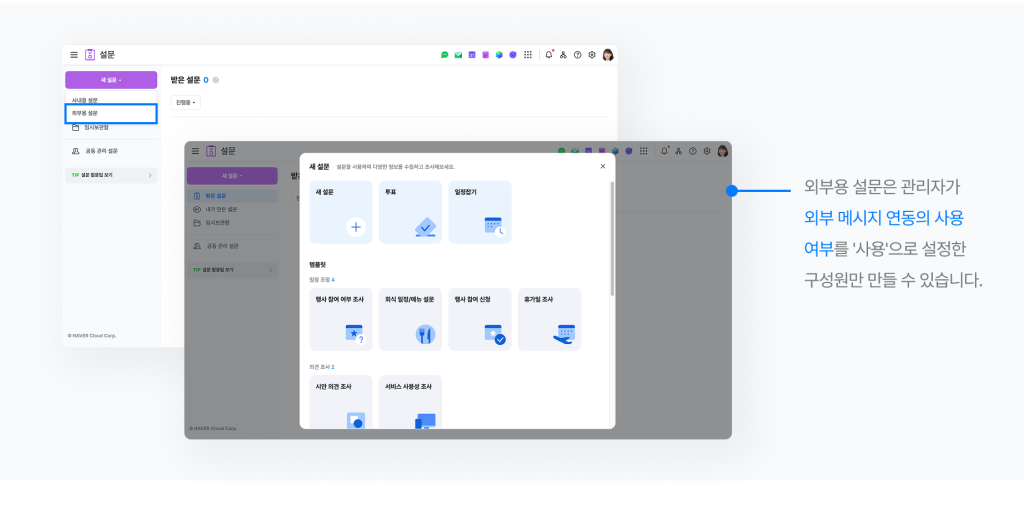The height and width of the screenshot is (506, 1024).
Task: Click the info icon next to 받은 설문 count
Action: click(216, 80)
